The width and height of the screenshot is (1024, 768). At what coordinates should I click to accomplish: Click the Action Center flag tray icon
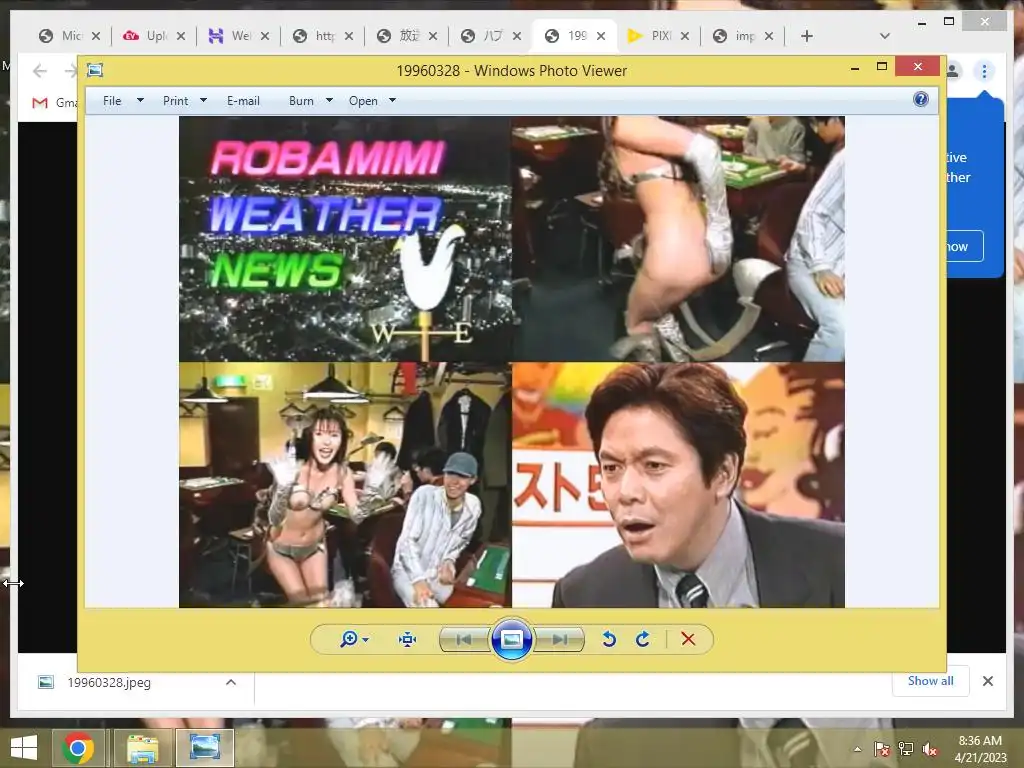[x=882, y=749]
